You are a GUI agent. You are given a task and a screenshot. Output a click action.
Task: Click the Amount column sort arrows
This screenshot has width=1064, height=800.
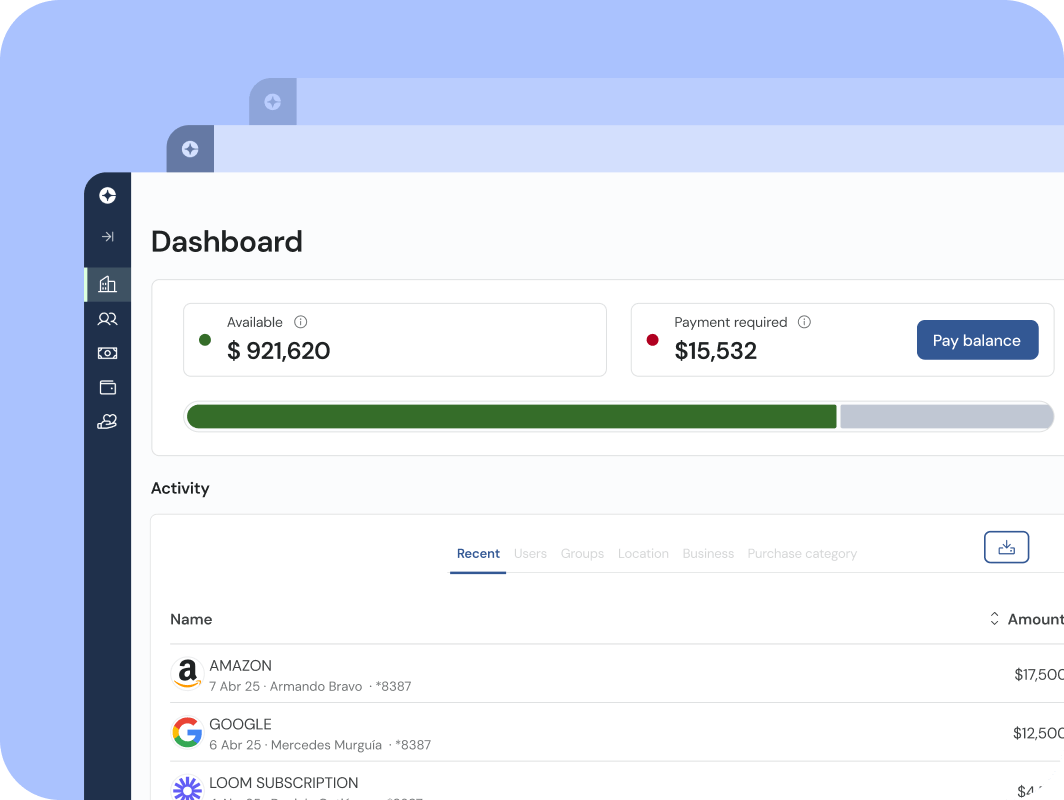click(994, 619)
